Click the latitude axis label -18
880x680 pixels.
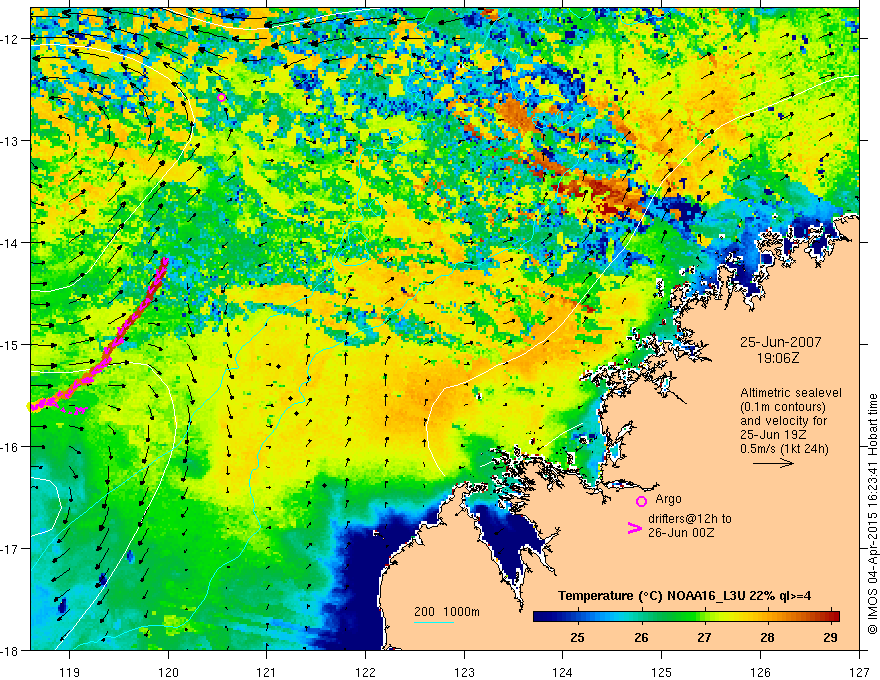(11, 650)
